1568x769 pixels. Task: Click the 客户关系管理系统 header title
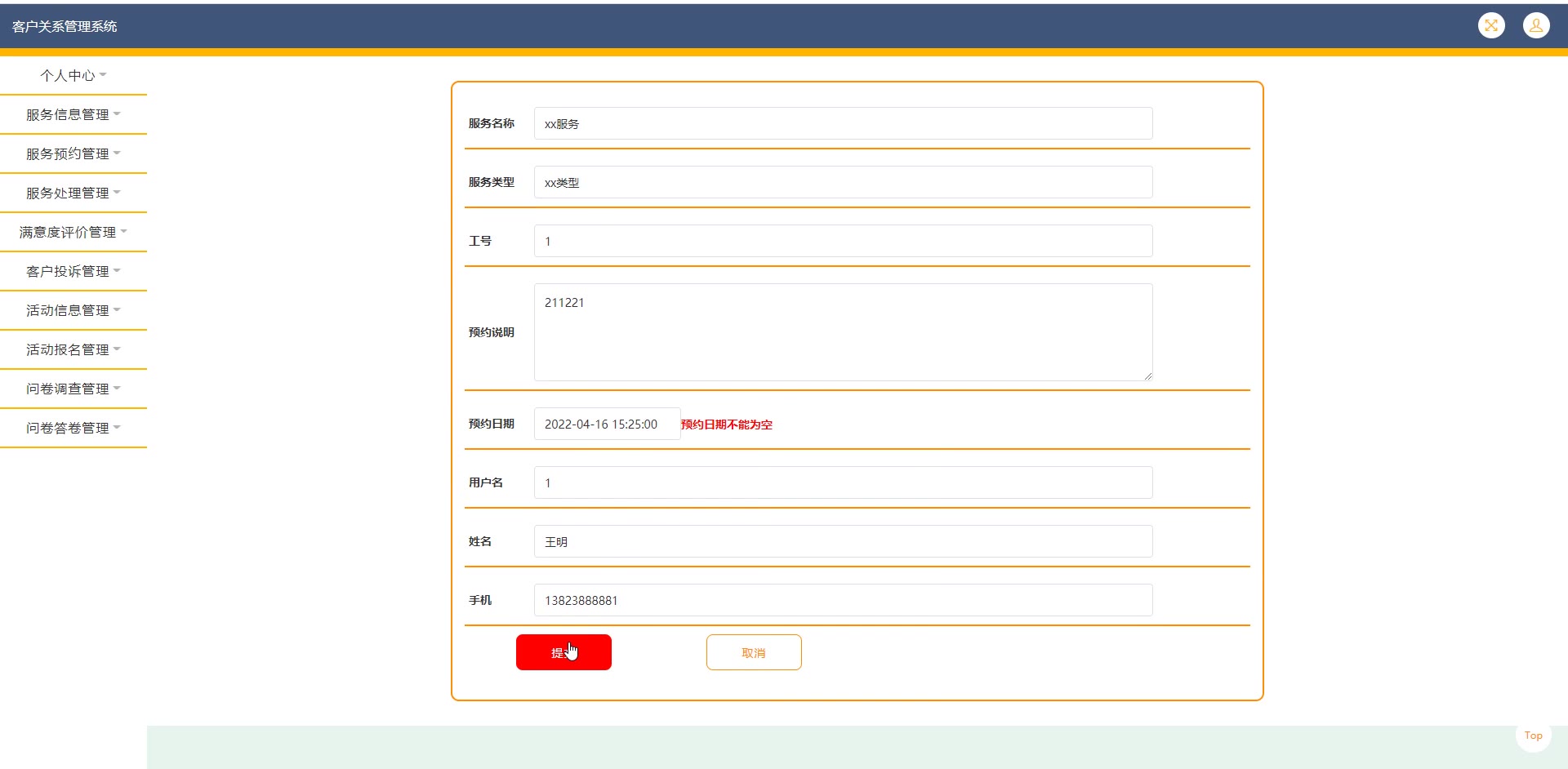click(65, 26)
